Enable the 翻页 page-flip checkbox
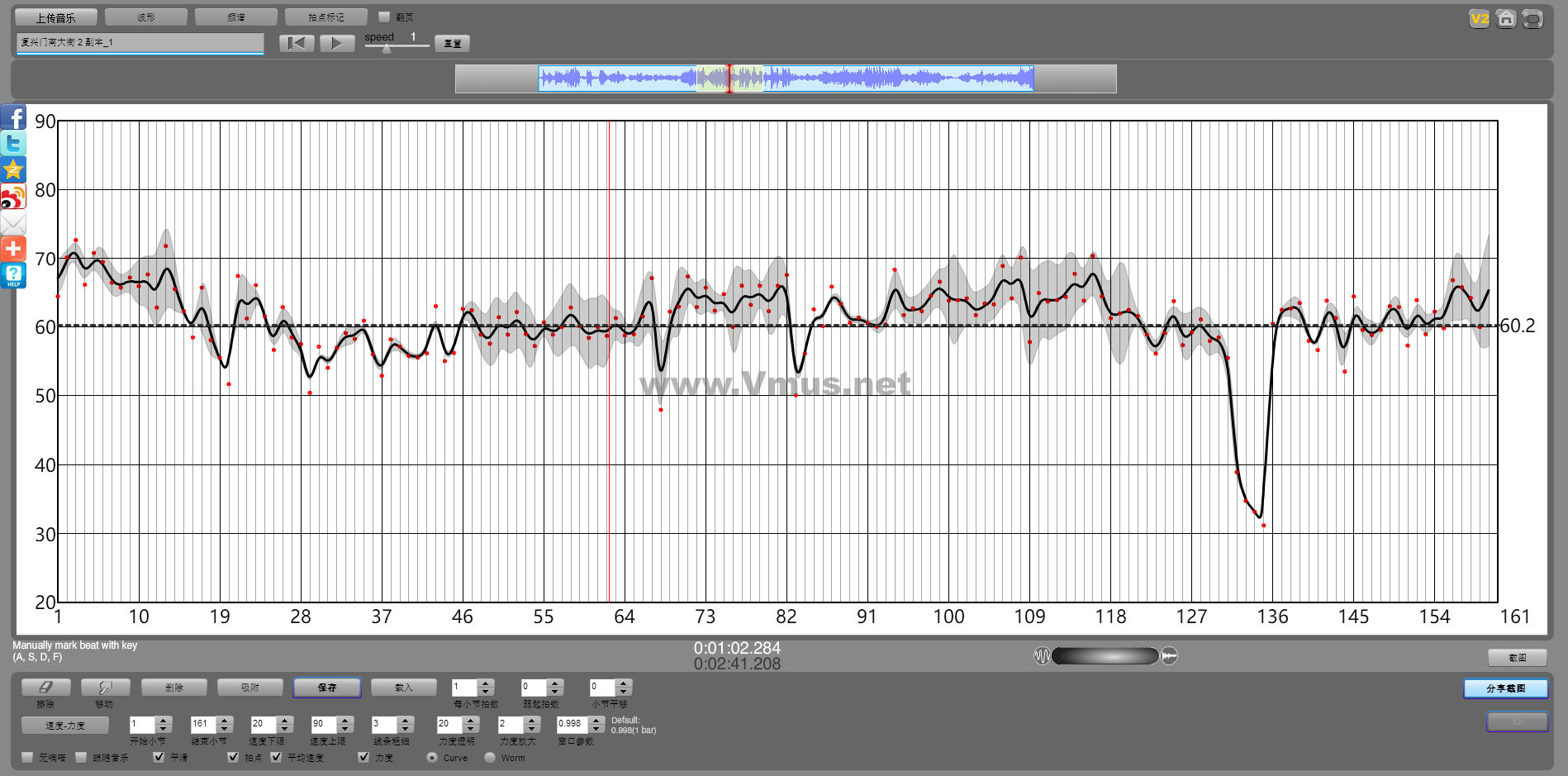Viewport: 1568px width, 776px height. click(x=384, y=17)
